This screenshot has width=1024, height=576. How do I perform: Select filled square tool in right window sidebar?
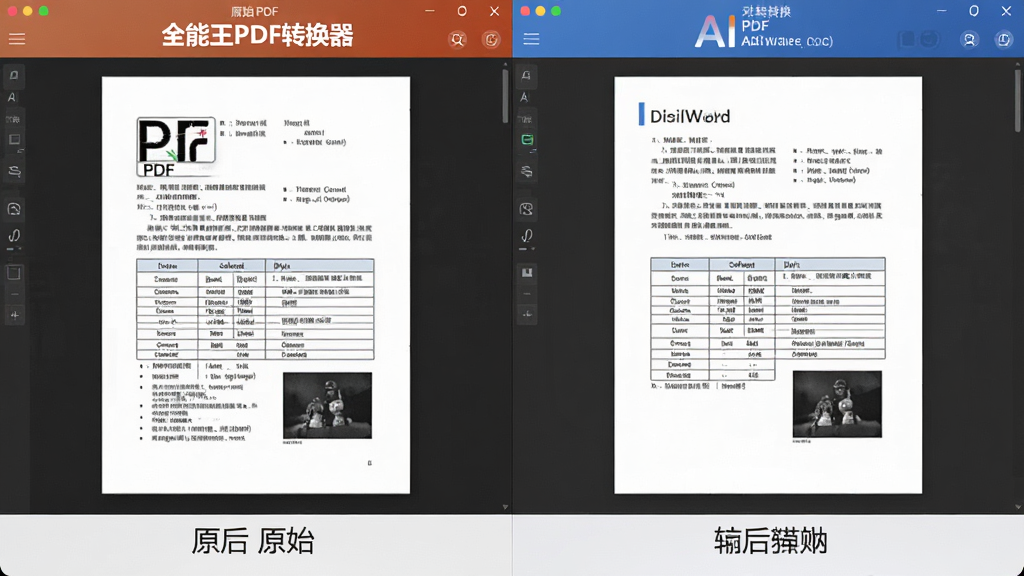point(526,273)
